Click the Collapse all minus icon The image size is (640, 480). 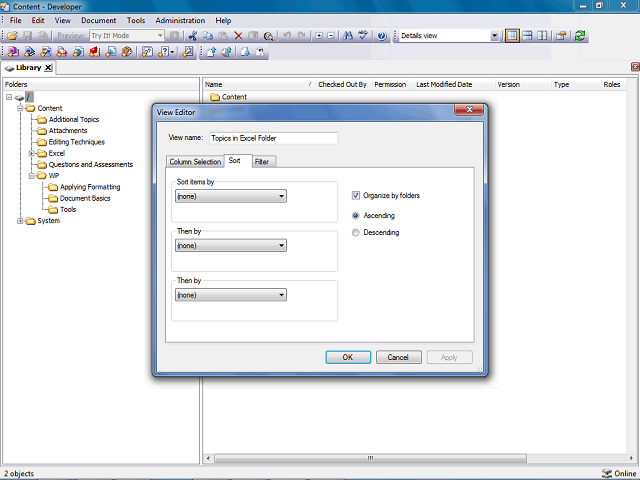[331, 36]
